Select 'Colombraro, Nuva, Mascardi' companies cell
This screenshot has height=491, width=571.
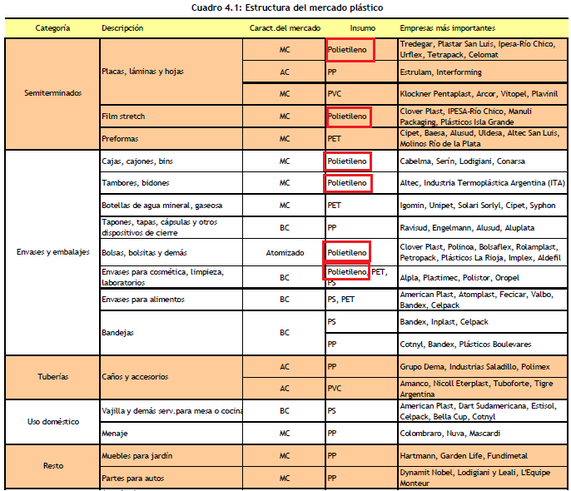pos(483,433)
